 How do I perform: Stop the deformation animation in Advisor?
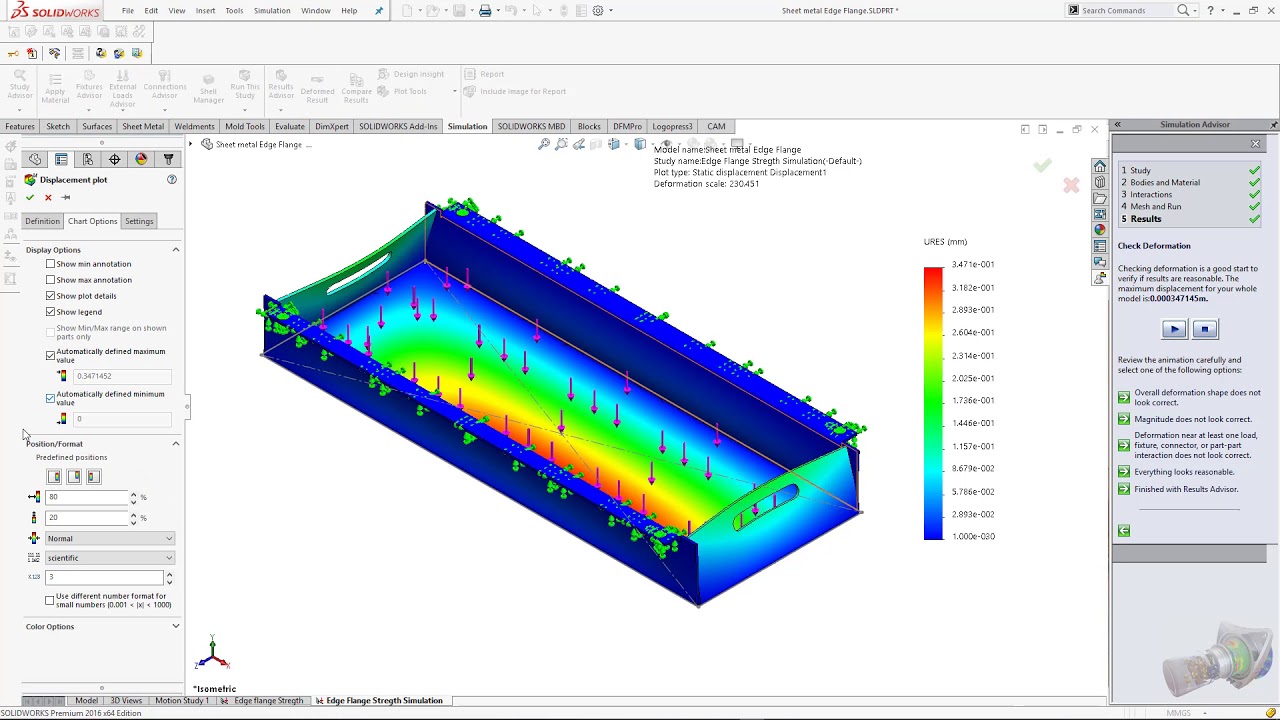coord(1204,329)
